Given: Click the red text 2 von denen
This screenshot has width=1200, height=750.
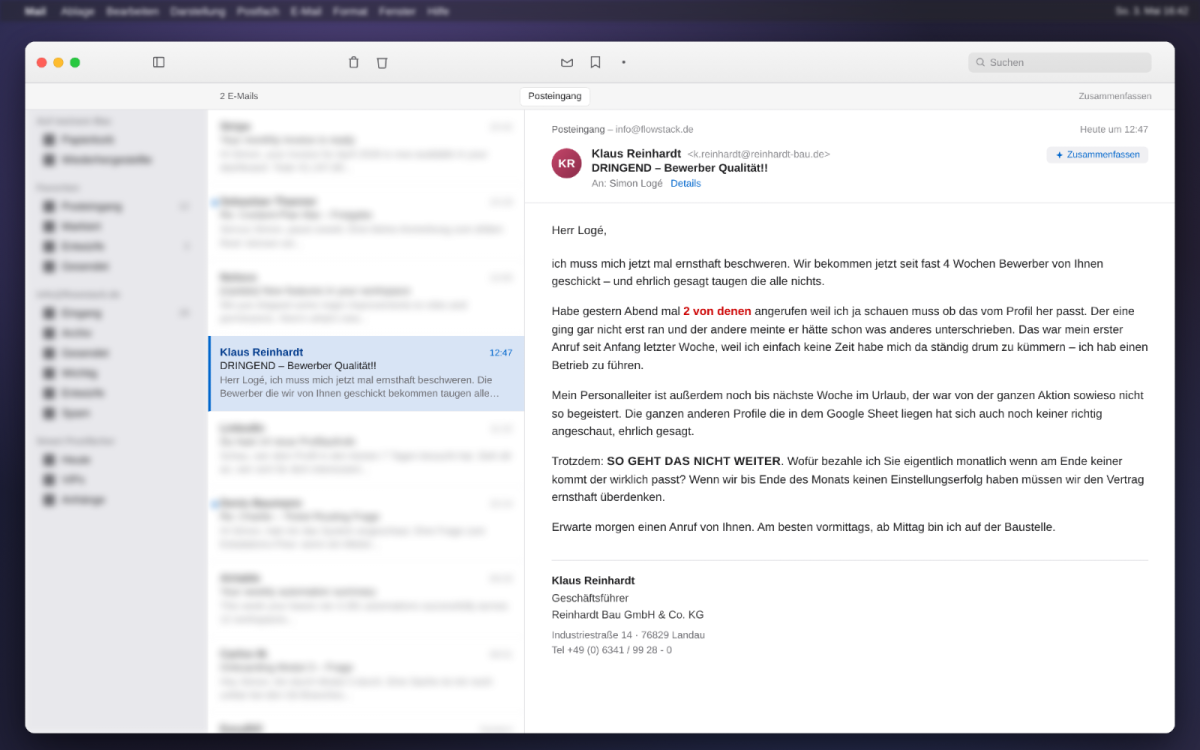Looking at the screenshot, I should coord(717,311).
